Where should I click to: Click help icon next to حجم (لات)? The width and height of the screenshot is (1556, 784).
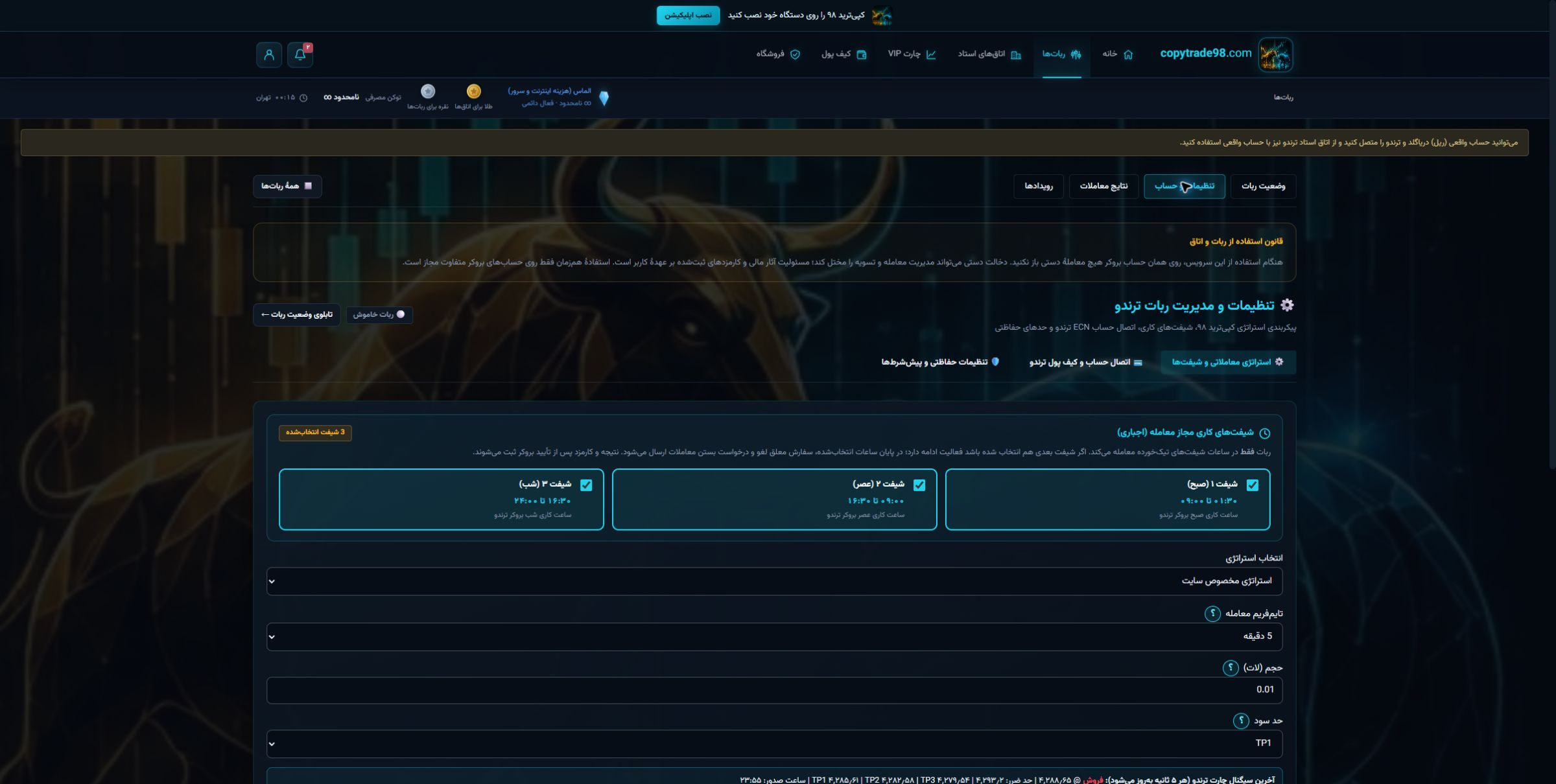coord(1231,668)
